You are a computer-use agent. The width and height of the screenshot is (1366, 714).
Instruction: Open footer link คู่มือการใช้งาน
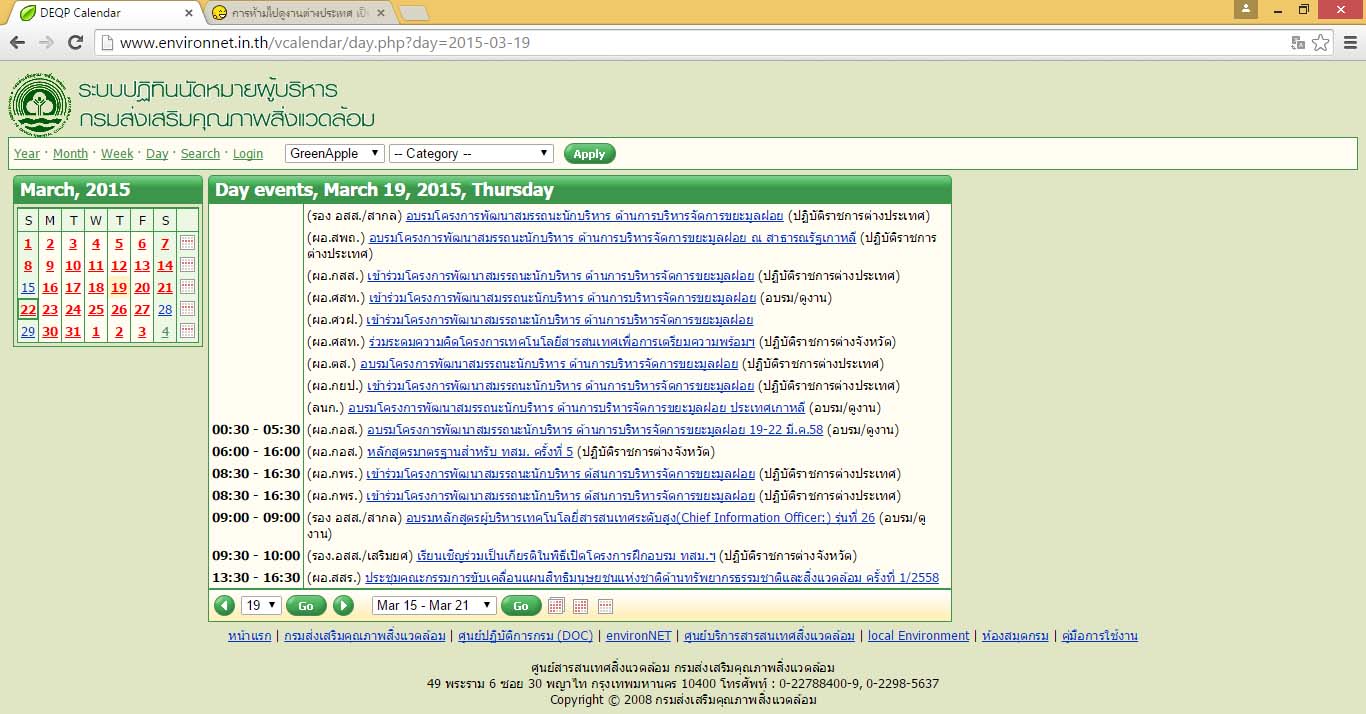(x=1100, y=636)
